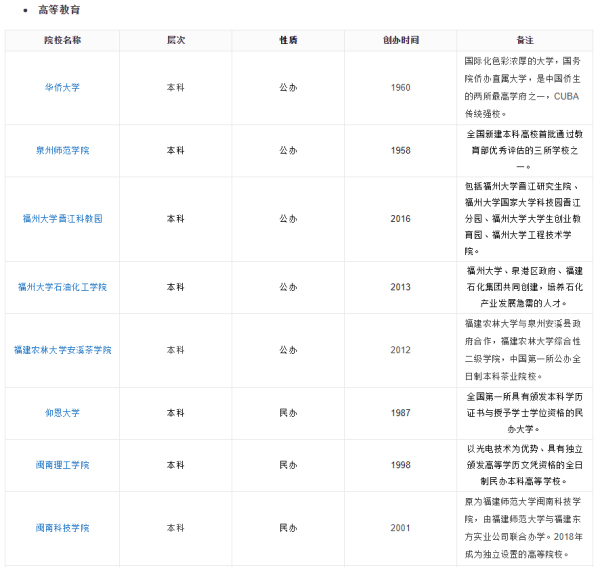Click the 高等教育 section heading
The image size is (600, 567).
[x=59, y=10]
